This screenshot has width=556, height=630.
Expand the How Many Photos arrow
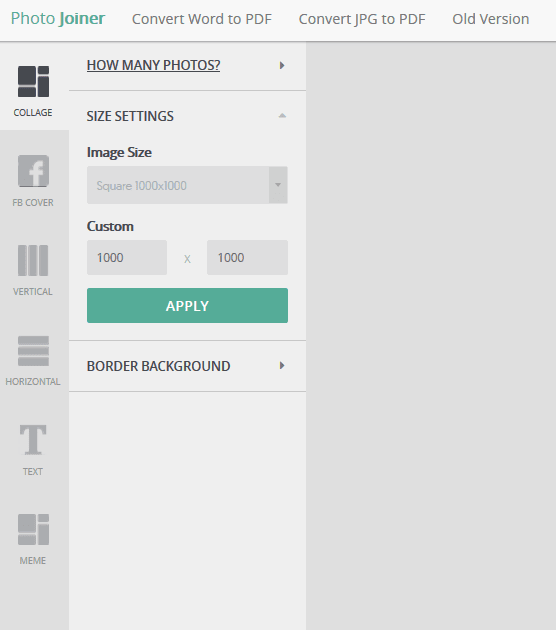click(x=282, y=65)
